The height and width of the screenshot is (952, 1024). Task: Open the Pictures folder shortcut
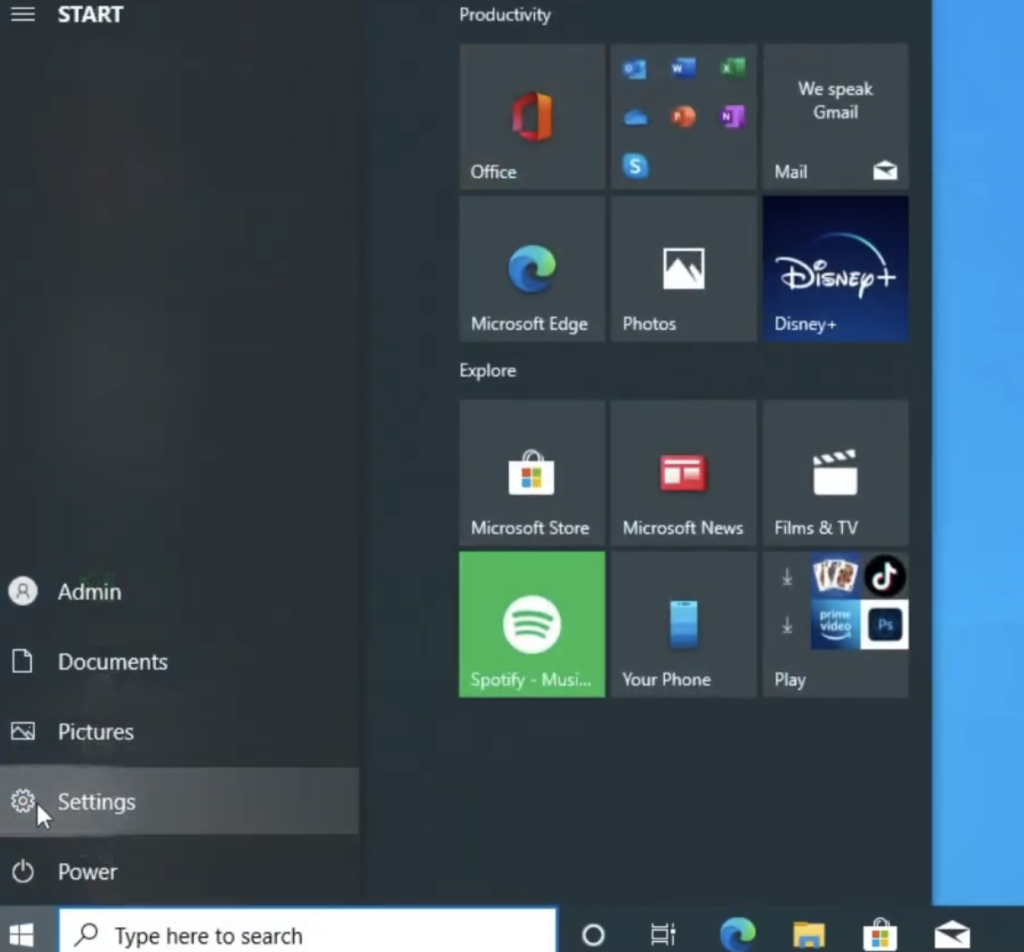(95, 732)
